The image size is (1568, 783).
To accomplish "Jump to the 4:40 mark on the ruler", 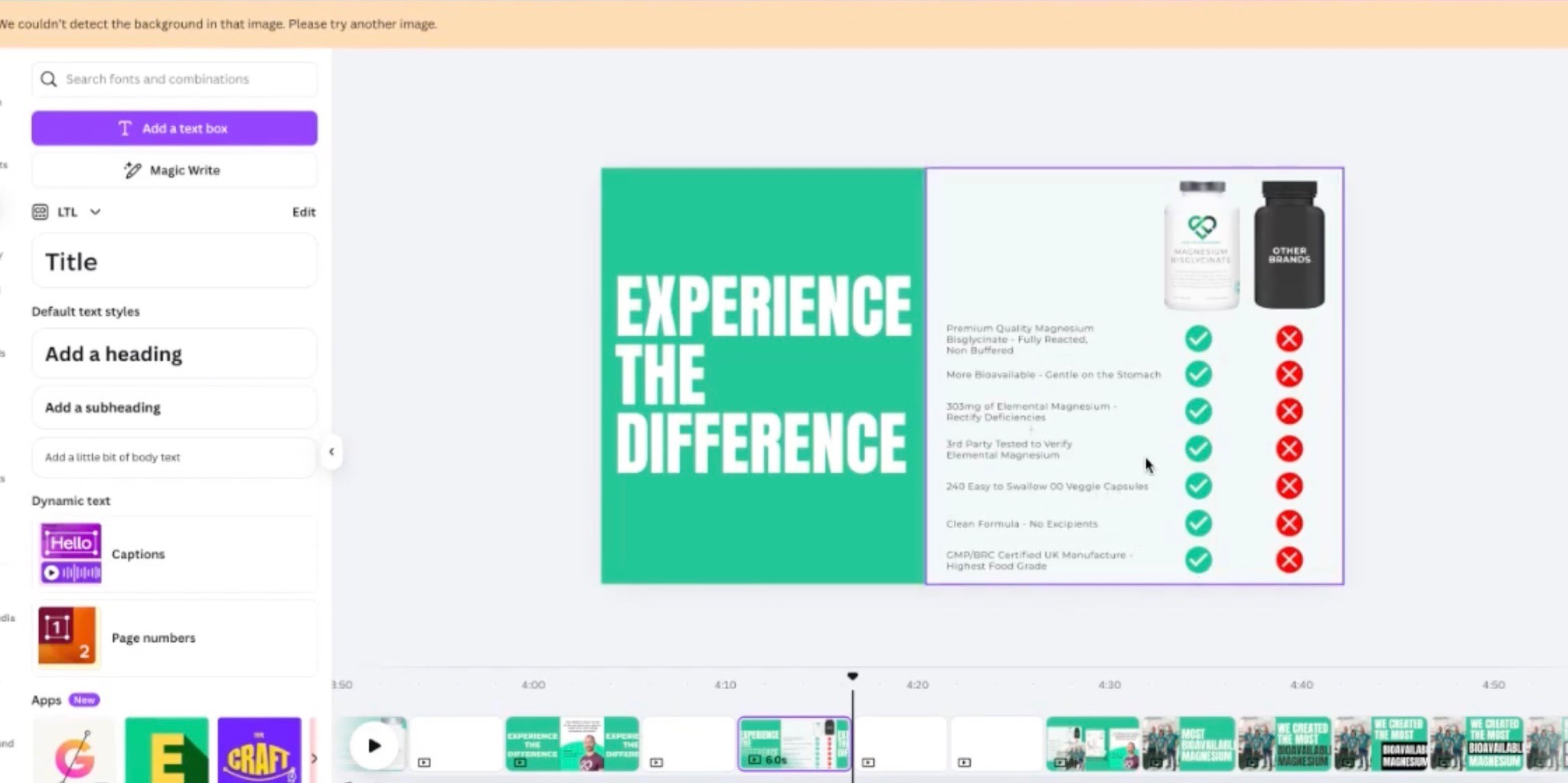I will 1302,684.
